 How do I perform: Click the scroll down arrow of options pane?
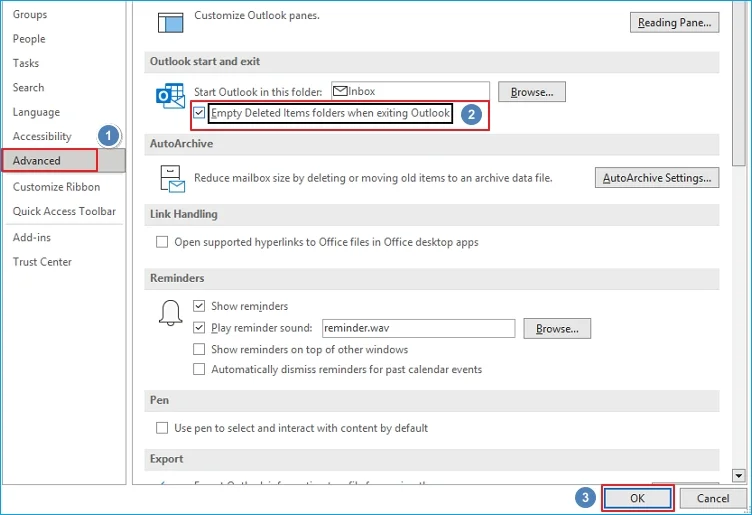(740, 476)
